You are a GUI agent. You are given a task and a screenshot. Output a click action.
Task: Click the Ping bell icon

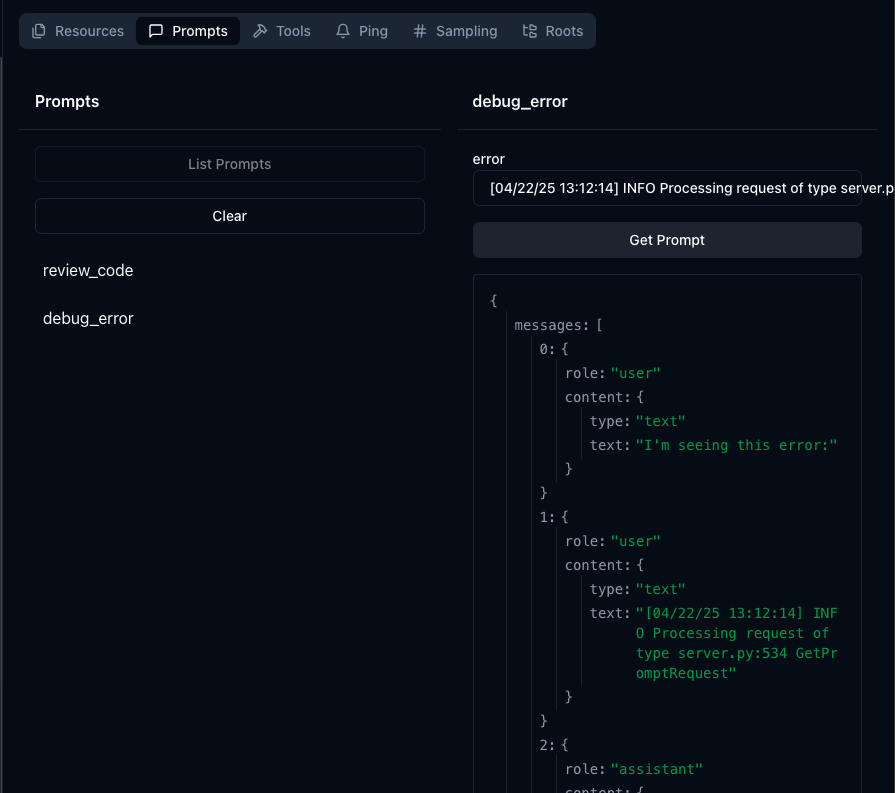[x=342, y=31]
